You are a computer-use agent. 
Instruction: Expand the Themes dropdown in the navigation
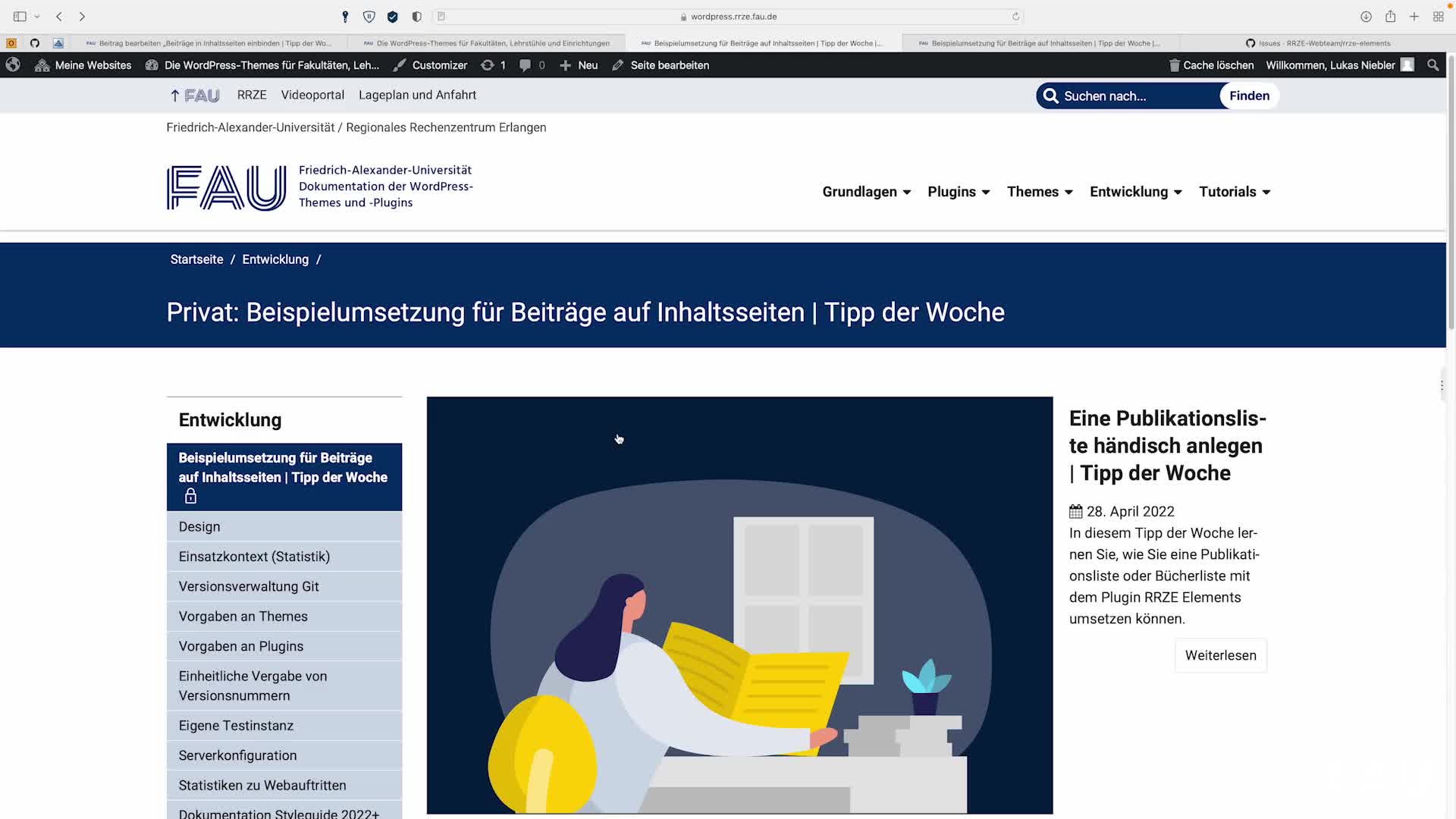[x=1040, y=192]
